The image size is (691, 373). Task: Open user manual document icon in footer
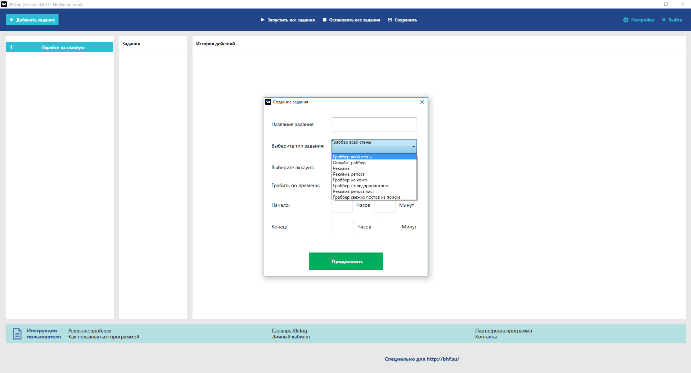(x=17, y=334)
